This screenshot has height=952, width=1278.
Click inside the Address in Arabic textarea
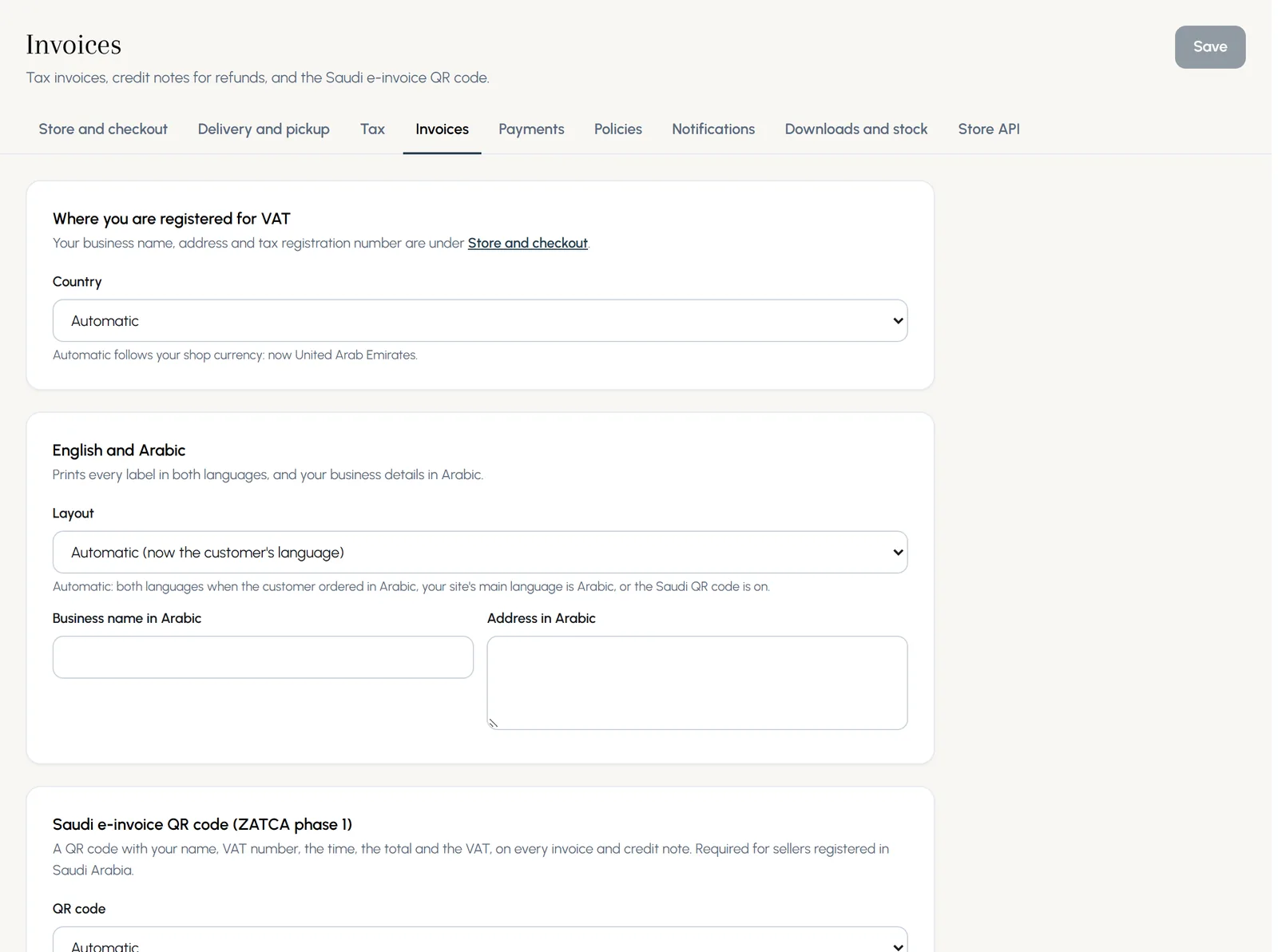click(697, 683)
